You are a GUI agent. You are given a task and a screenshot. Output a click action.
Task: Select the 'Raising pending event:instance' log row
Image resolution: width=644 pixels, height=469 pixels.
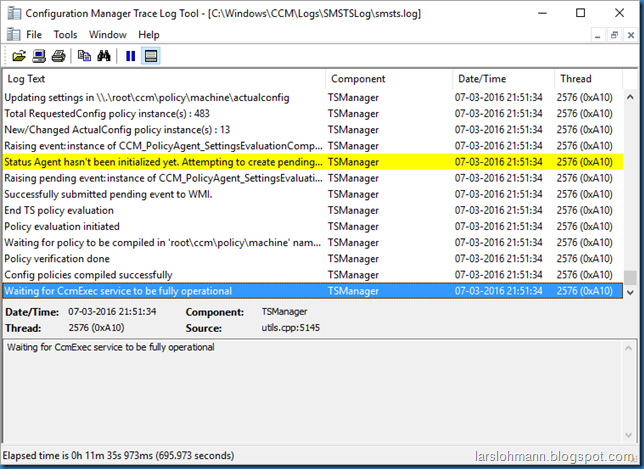click(313, 178)
